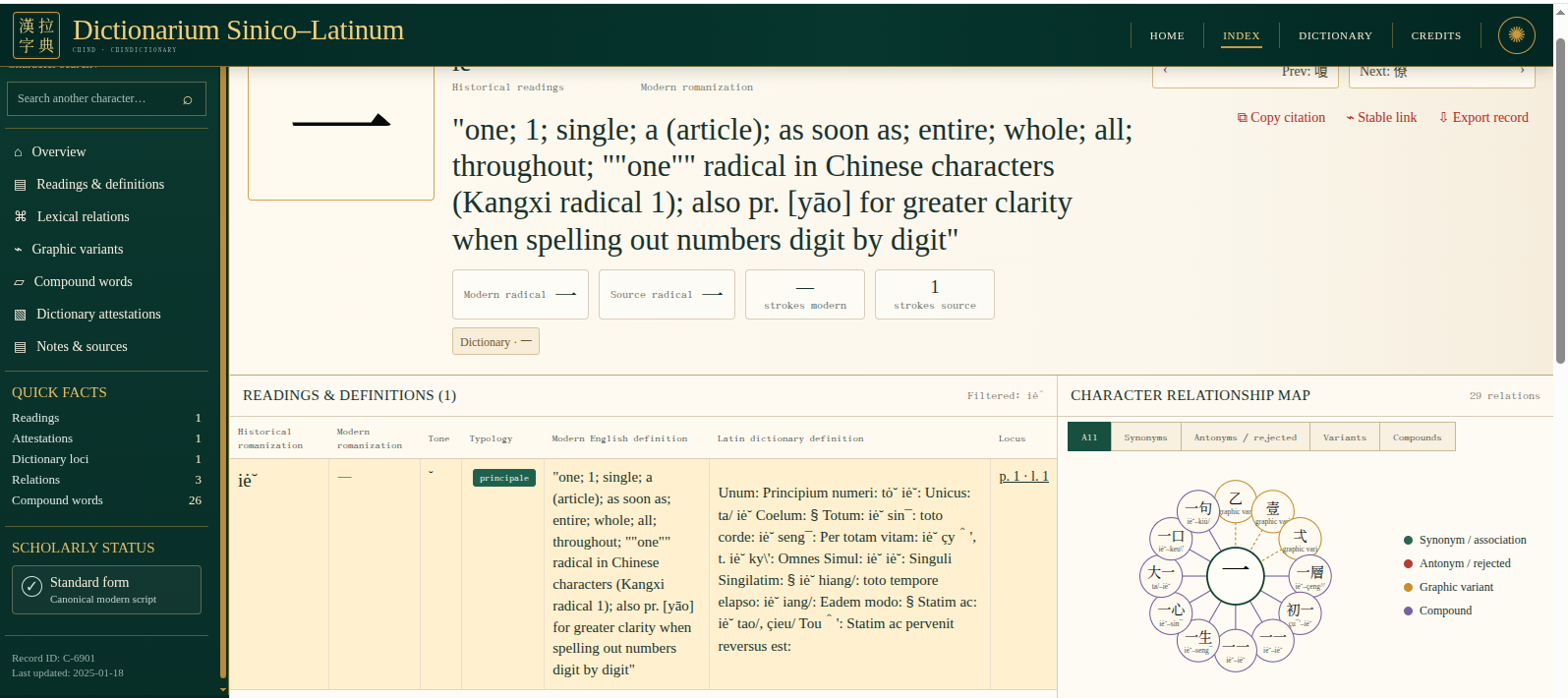1568x698 pixels.
Task: Switch to the Variants tab
Action: [x=1344, y=437]
